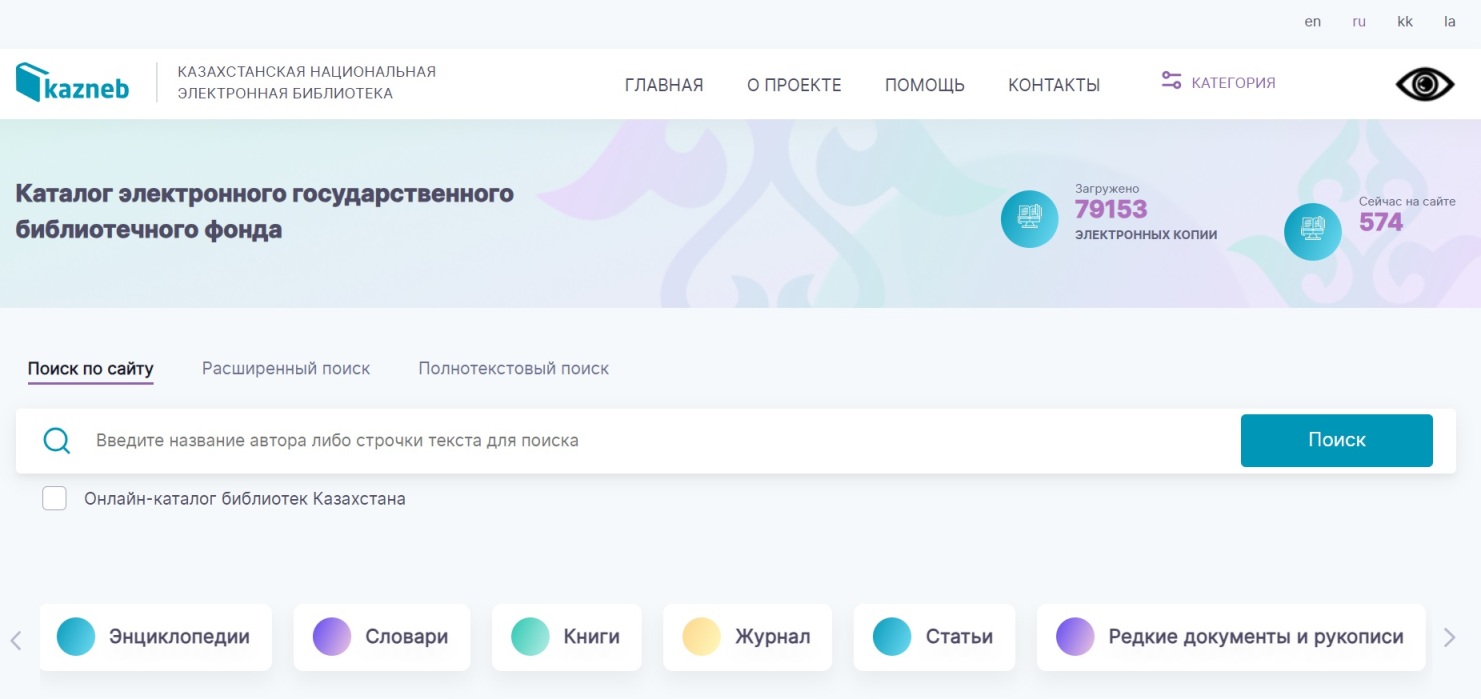
Task: Switch site language to en
Action: [x=1313, y=22]
